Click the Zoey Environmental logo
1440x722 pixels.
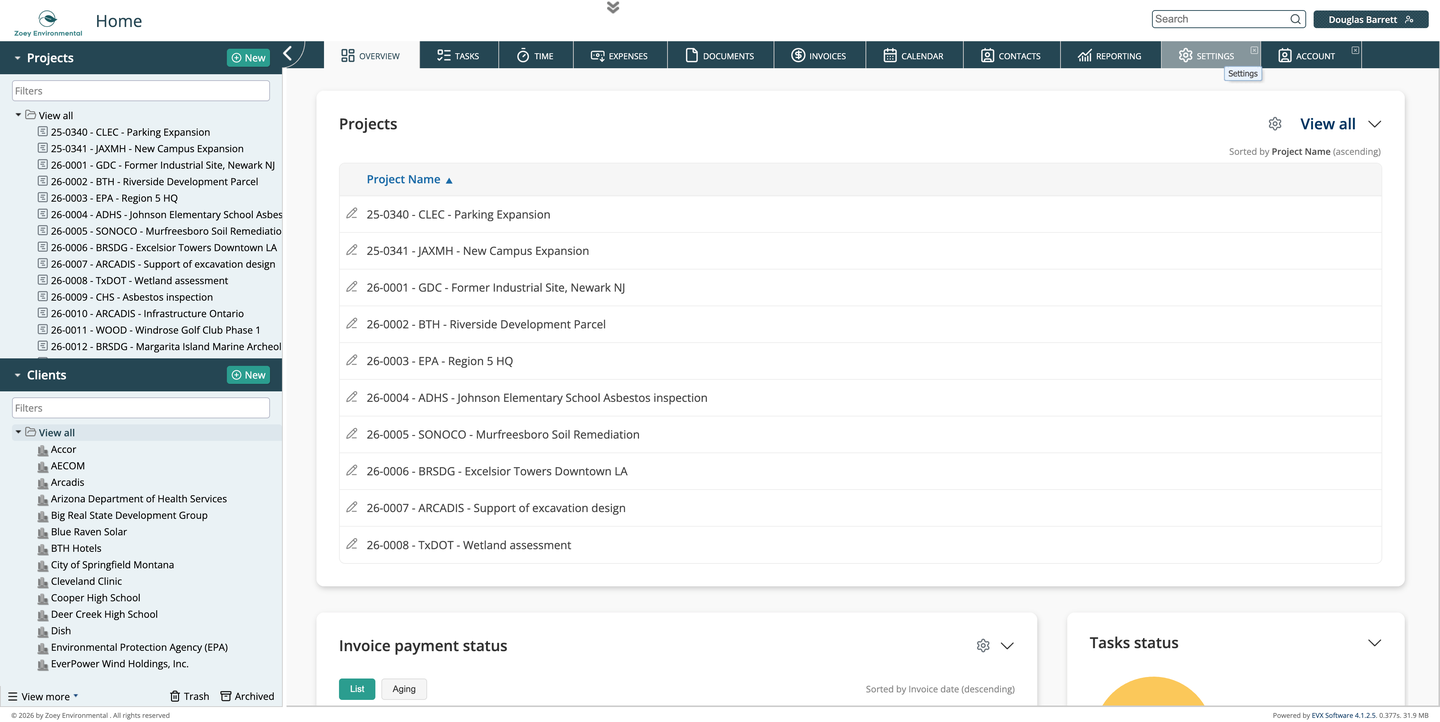(47, 23)
